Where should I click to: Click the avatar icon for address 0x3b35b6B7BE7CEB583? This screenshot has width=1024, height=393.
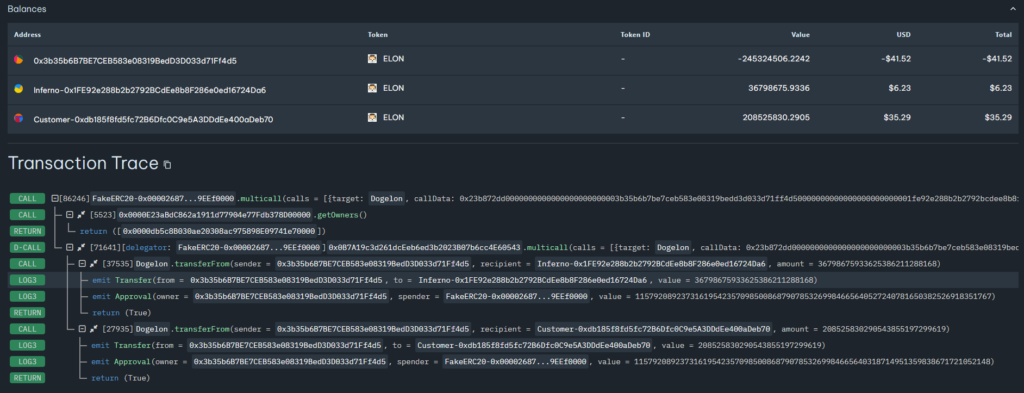coord(18,59)
